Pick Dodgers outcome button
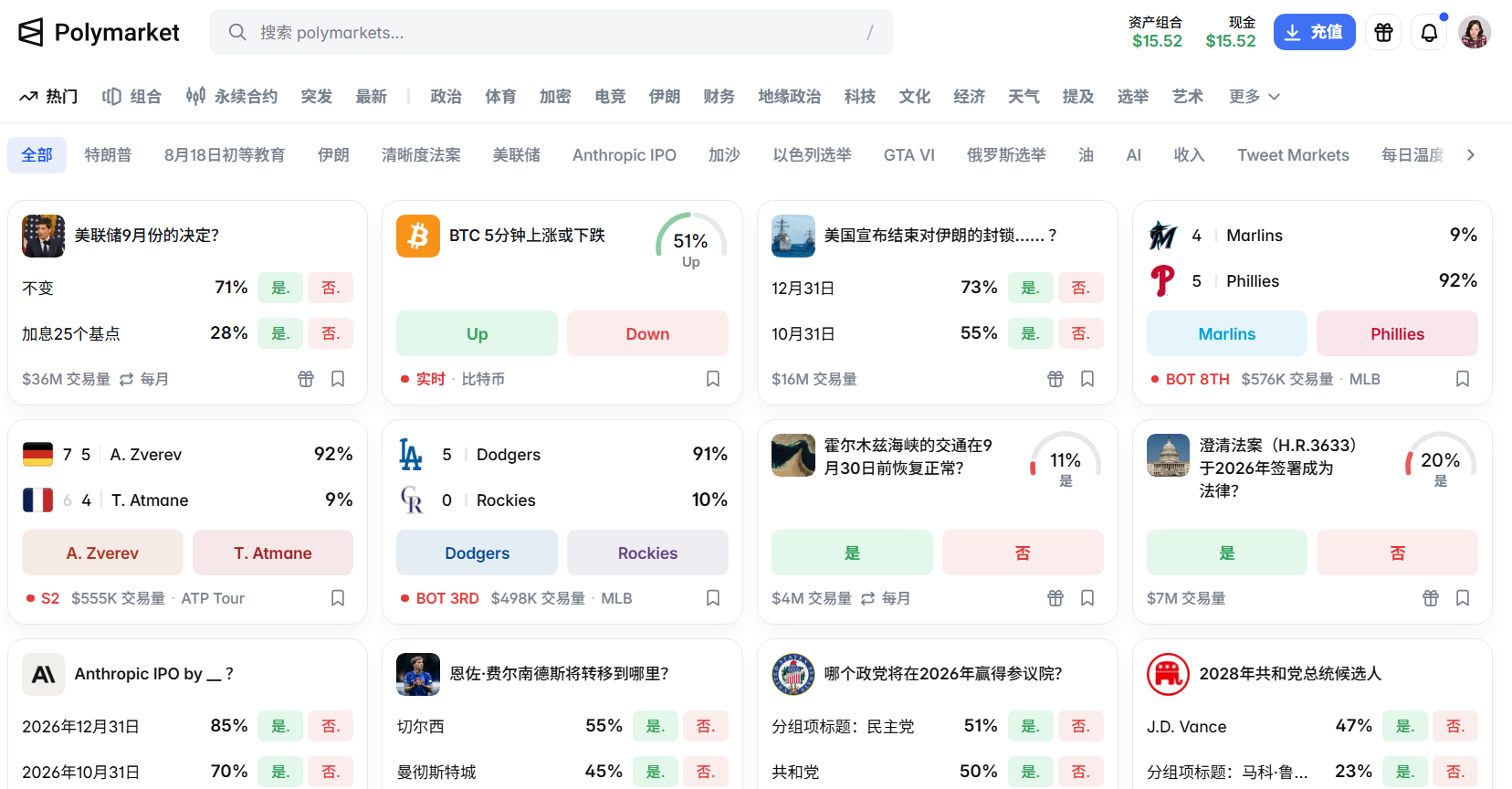Image resolution: width=1512 pixels, height=789 pixels. [477, 552]
